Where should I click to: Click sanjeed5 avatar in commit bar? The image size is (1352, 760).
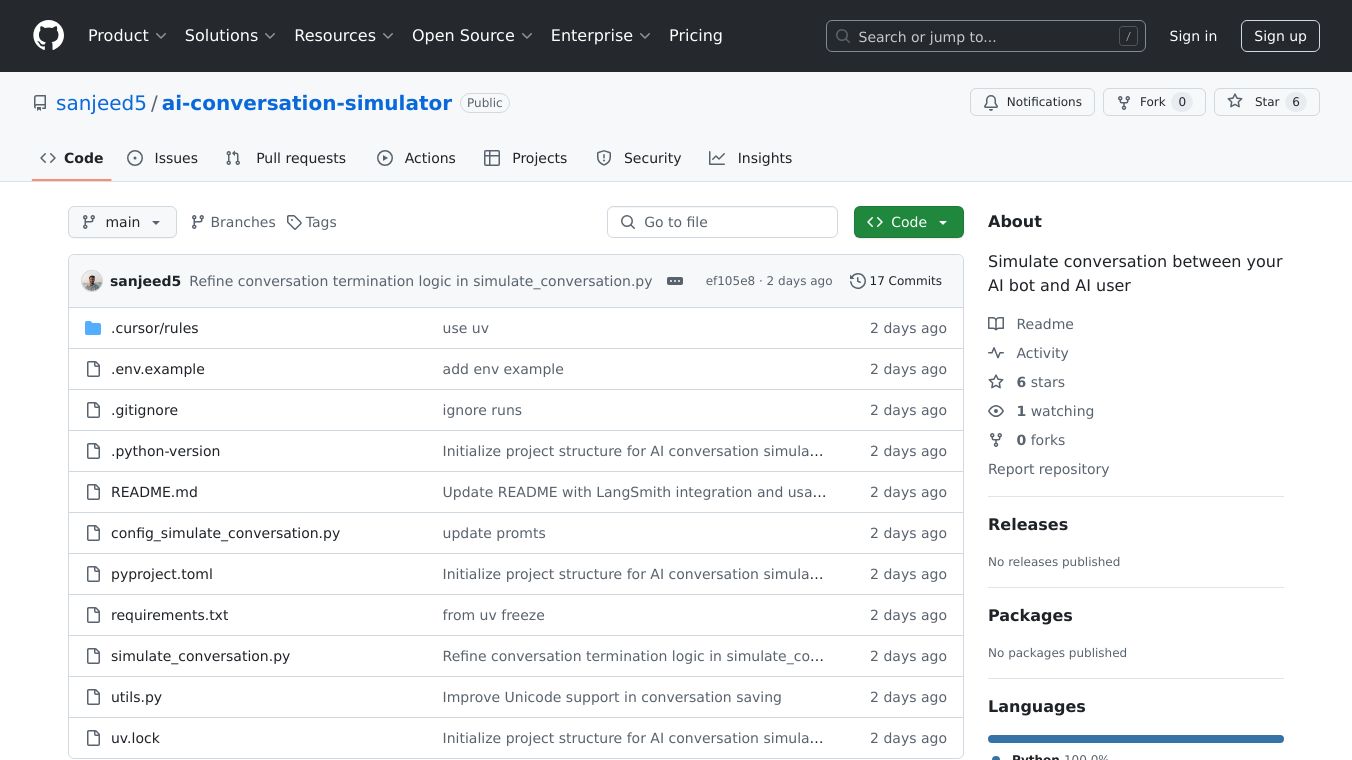coord(92,281)
